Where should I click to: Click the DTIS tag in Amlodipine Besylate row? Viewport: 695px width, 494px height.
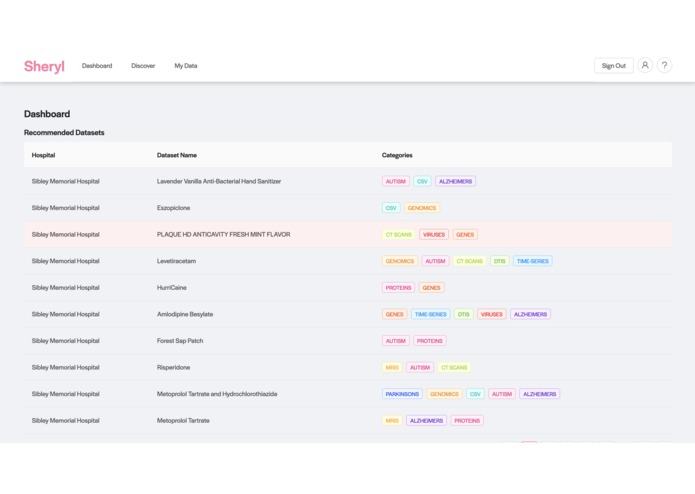[x=464, y=314]
